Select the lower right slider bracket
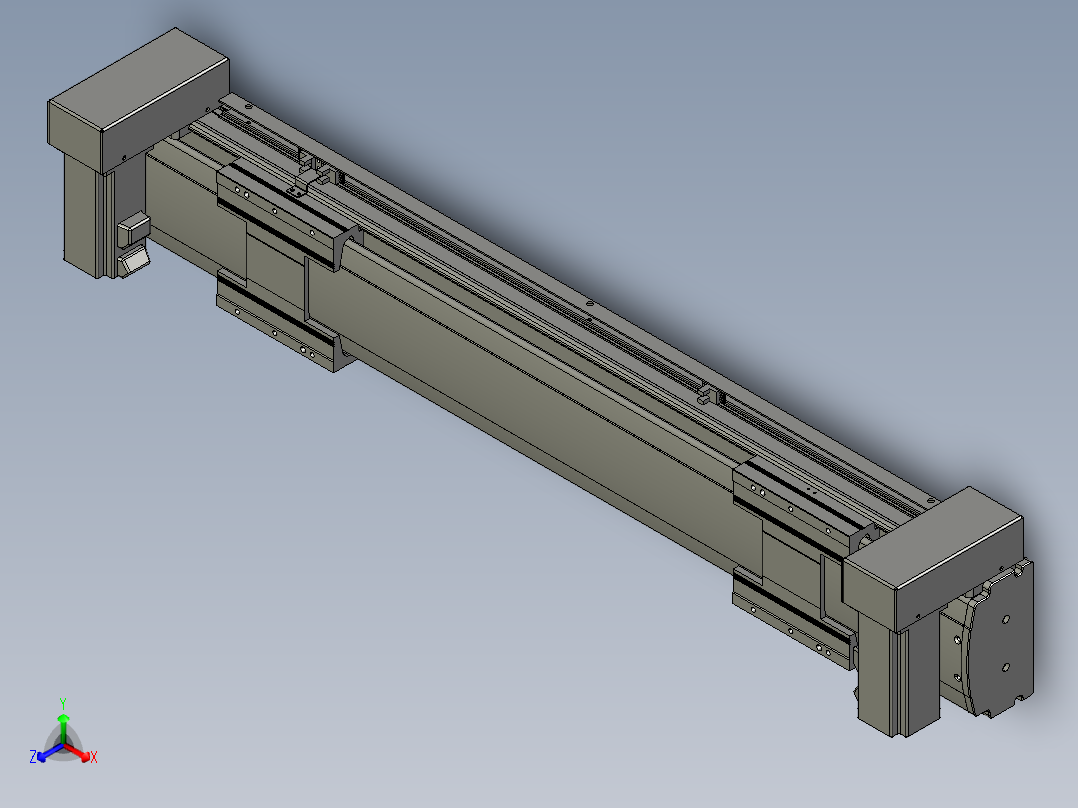 click(794, 618)
